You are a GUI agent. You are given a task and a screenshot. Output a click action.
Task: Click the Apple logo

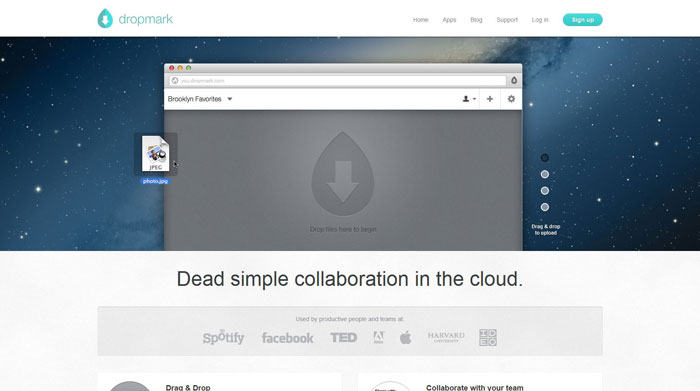coord(405,337)
